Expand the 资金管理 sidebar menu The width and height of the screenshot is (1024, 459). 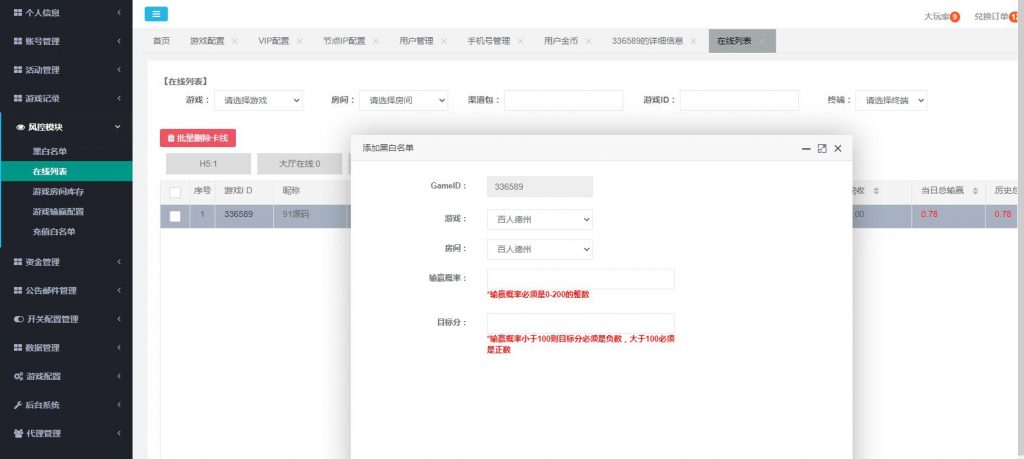tap(66, 262)
